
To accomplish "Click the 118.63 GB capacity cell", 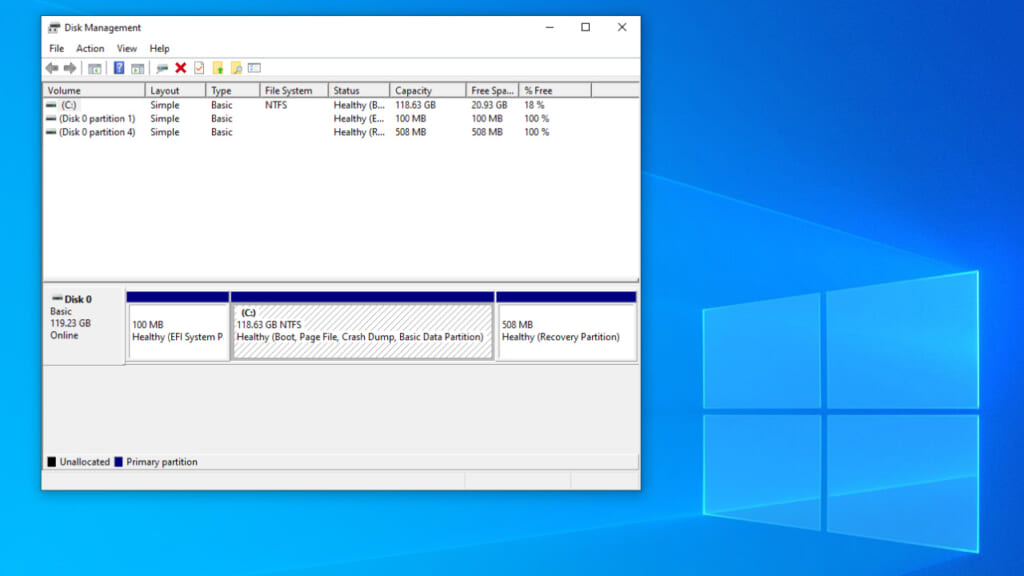I will click(x=415, y=105).
